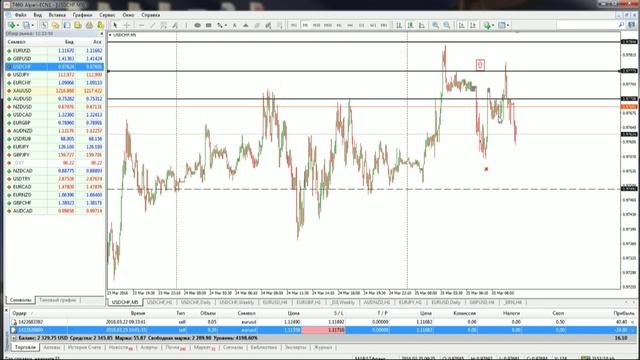
Task: Switch to the USDCHF,Daily chart tab
Action: pyautogui.click(x=196, y=302)
